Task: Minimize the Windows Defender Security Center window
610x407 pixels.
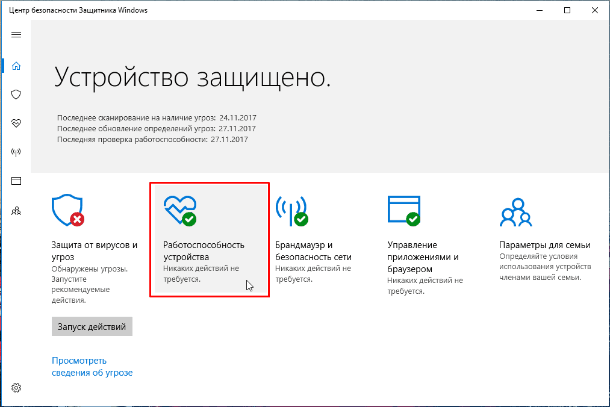Action: coord(540,11)
